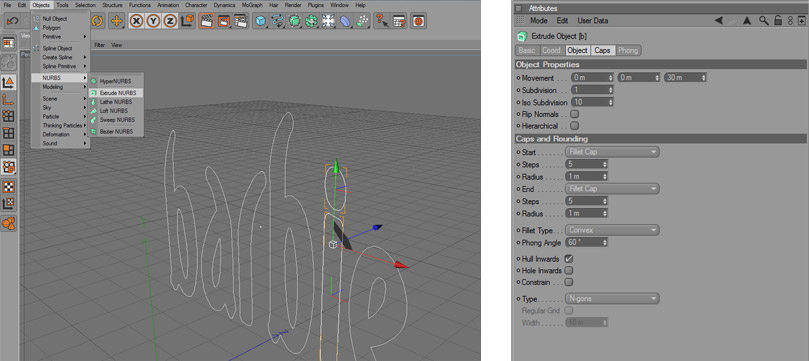Click the particle emitter icon
The height and width of the screenshot is (361, 809).
tap(362, 21)
